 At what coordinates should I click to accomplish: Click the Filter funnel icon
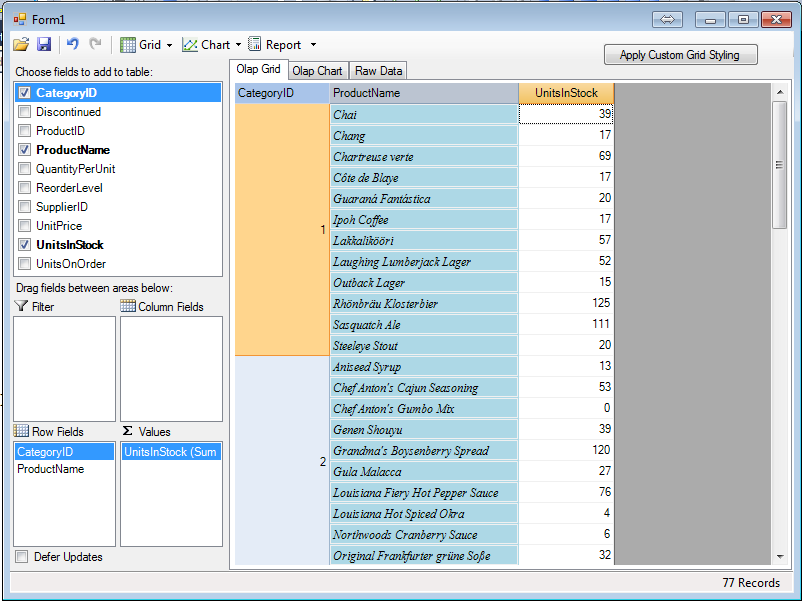(x=21, y=306)
